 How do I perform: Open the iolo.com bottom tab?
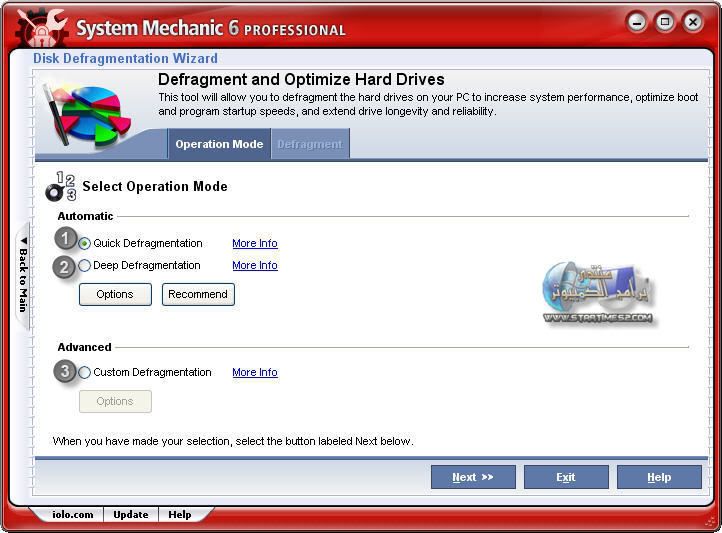72,515
